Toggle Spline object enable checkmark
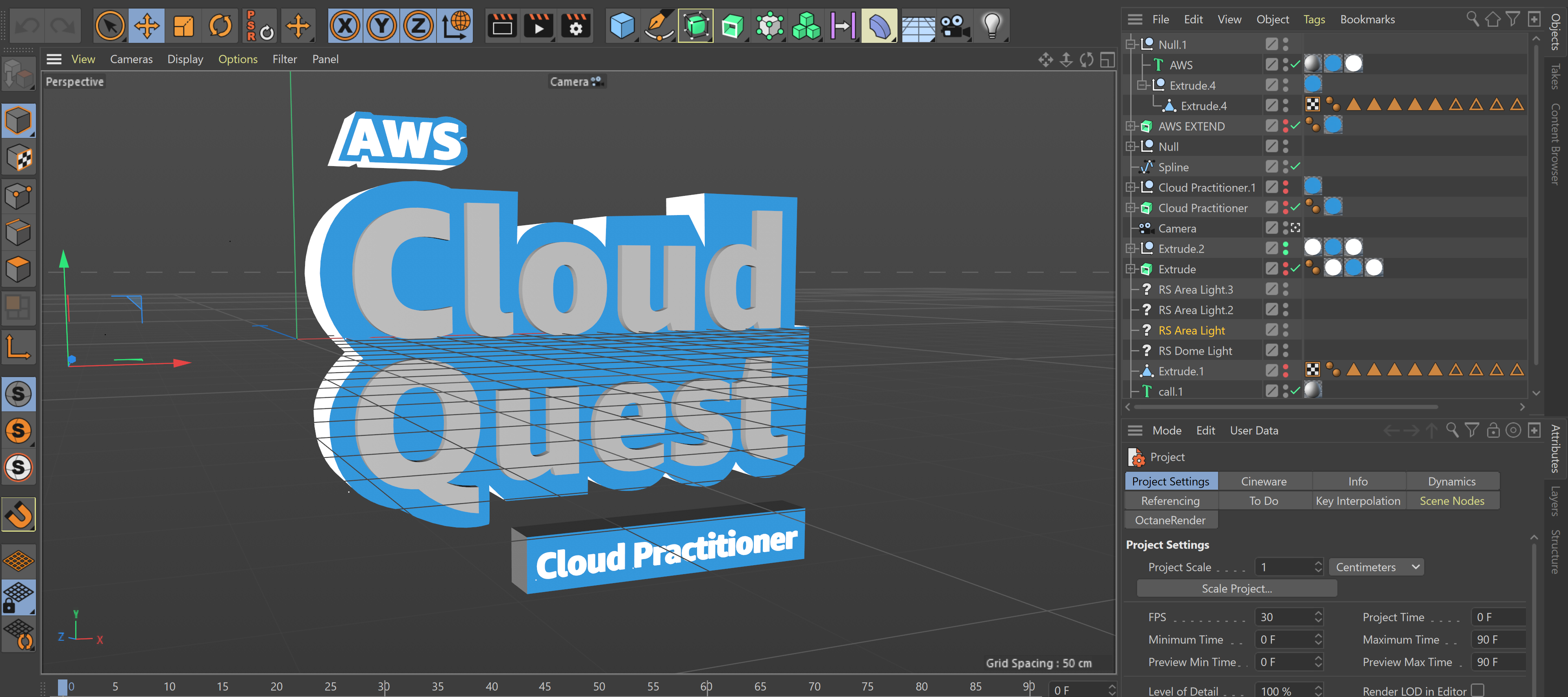1568x697 pixels. (x=1295, y=166)
